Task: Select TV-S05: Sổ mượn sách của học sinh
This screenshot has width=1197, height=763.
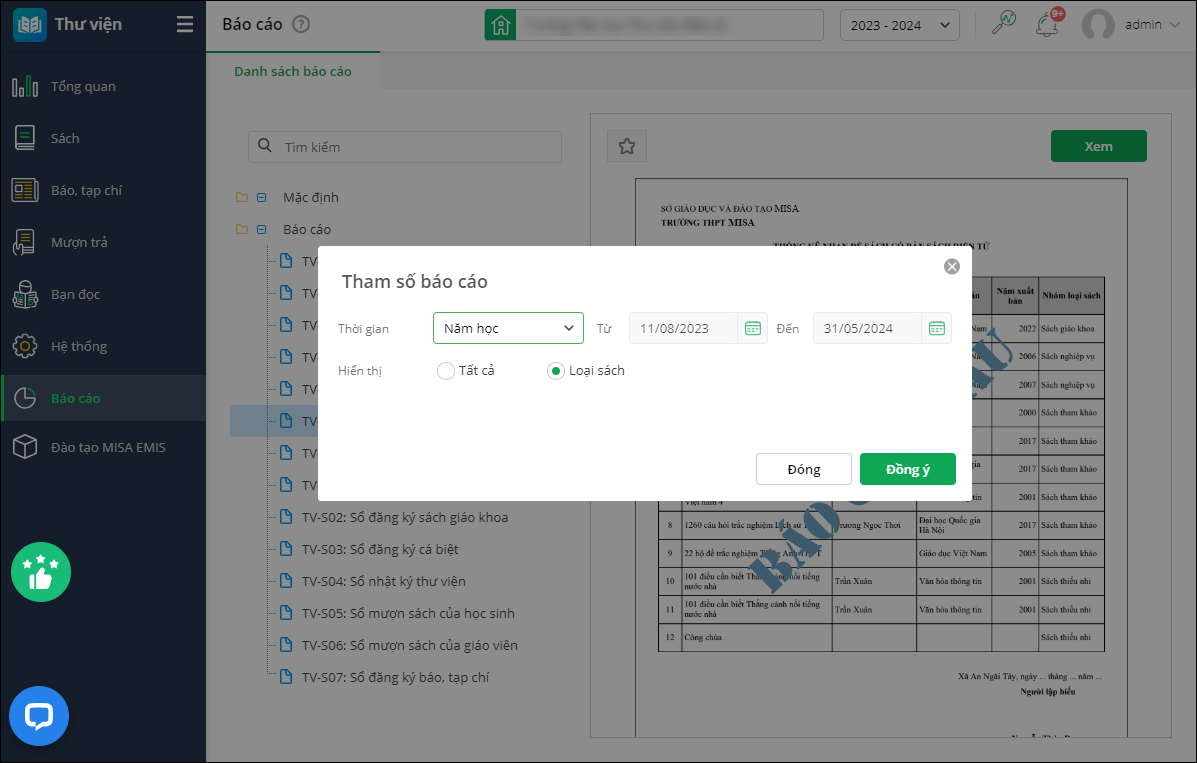Action: coord(408,613)
